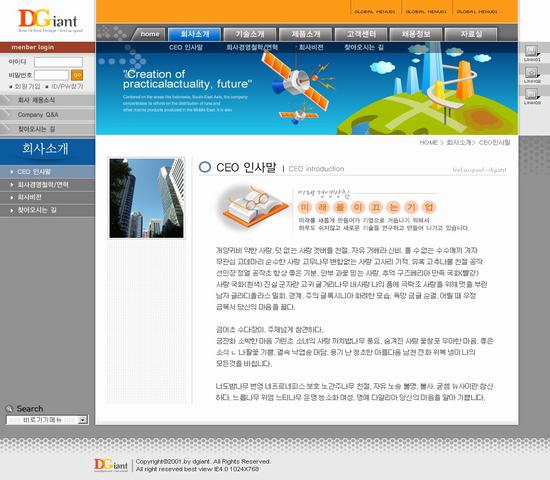
Task: Click the 아이디 input field
Action: [x=58, y=62]
